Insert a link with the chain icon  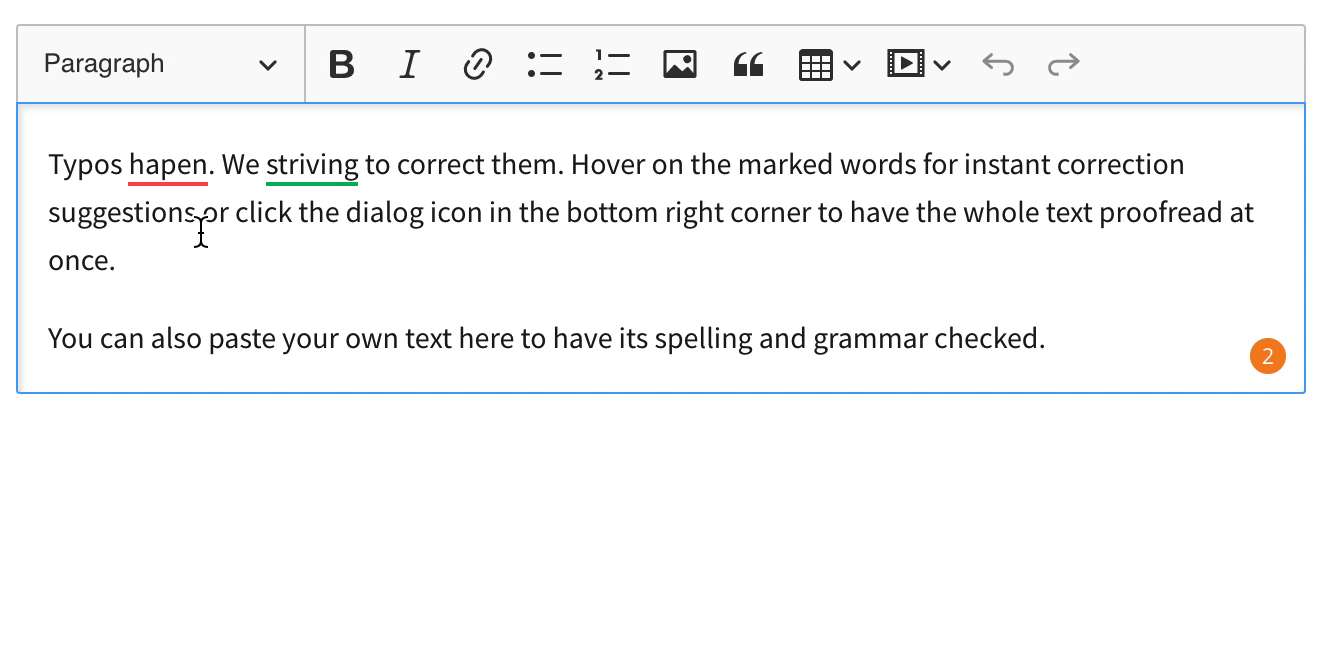pos(477,64)
